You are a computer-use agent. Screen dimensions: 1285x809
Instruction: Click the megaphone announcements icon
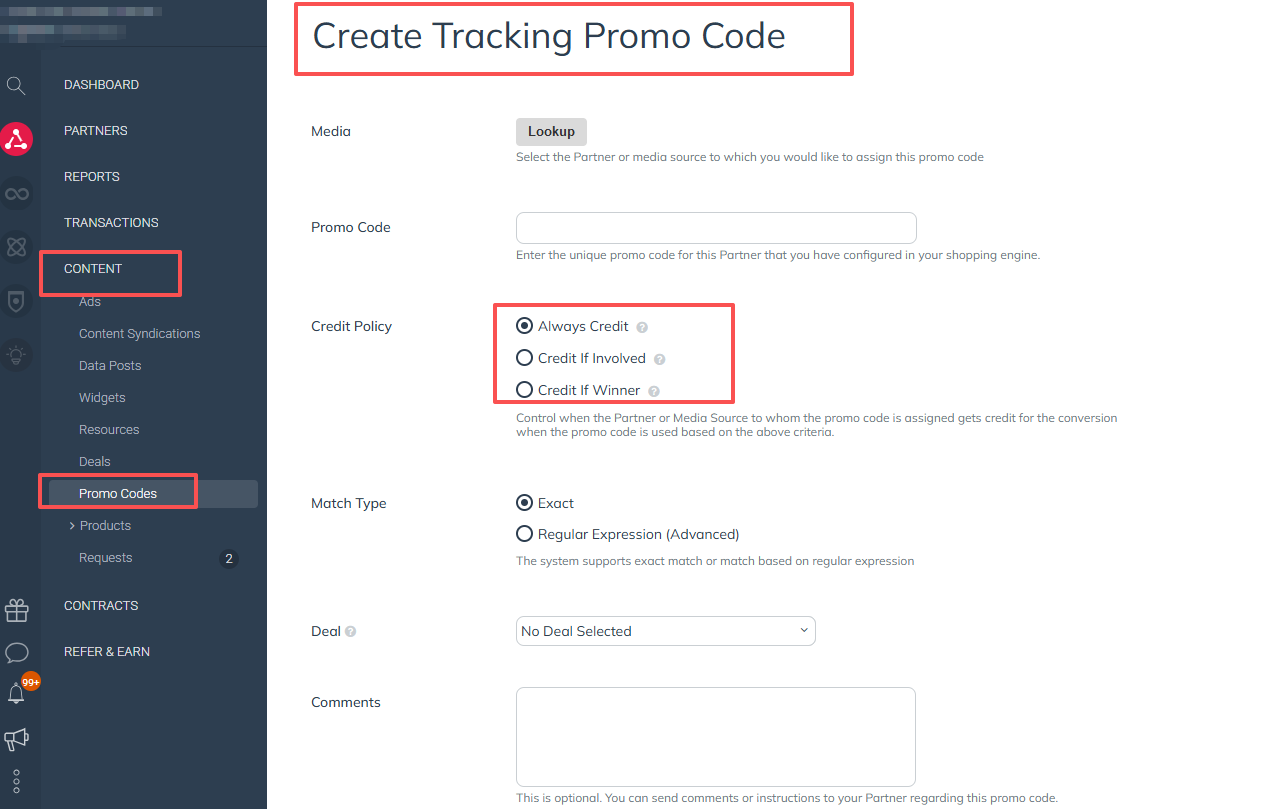pos(17,739)
